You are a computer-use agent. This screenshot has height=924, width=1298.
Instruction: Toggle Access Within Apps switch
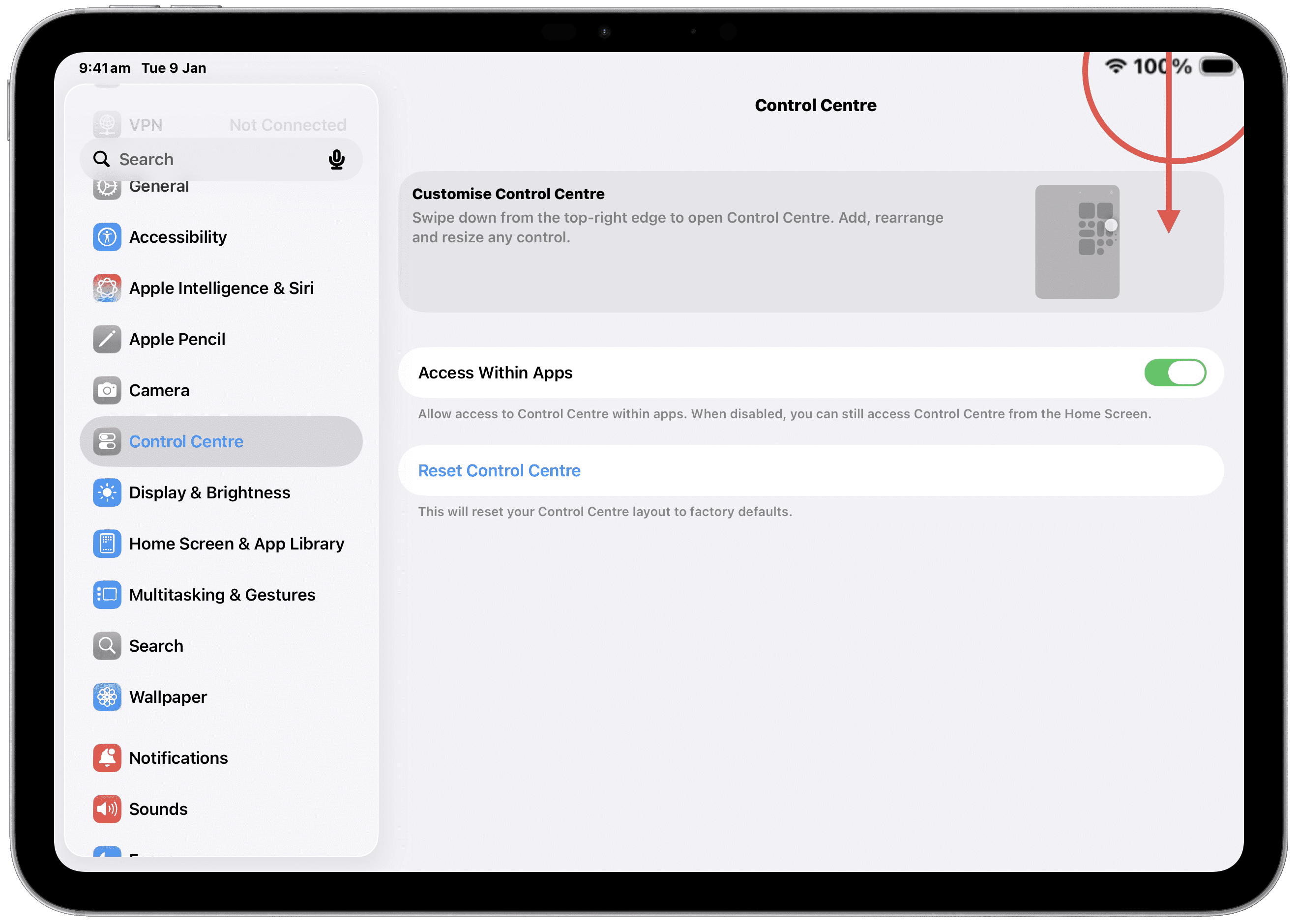pyautogui.click(x=1175, y=373)
